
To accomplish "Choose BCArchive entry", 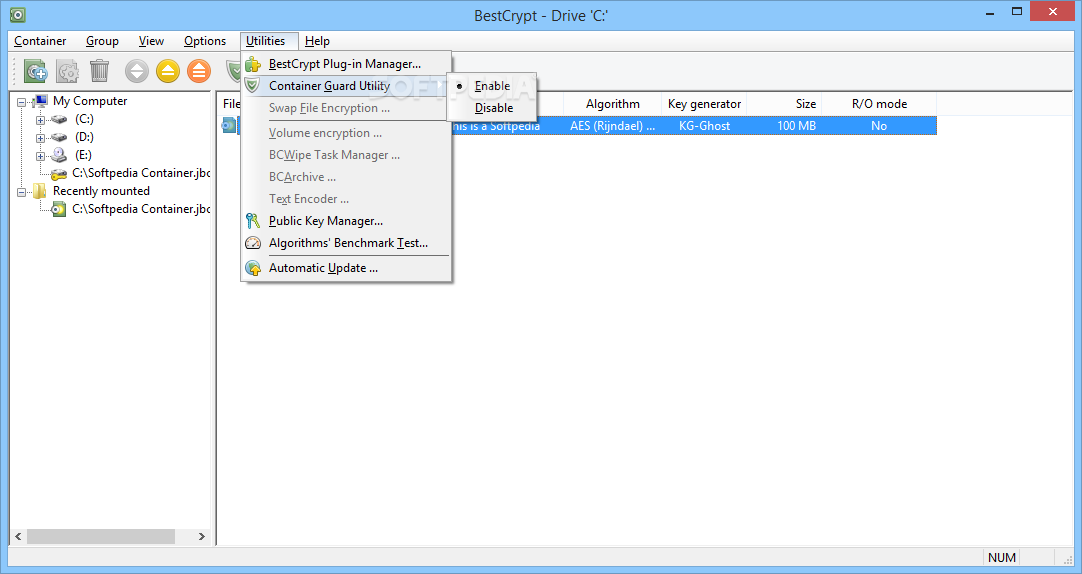I will click(346, 177).
